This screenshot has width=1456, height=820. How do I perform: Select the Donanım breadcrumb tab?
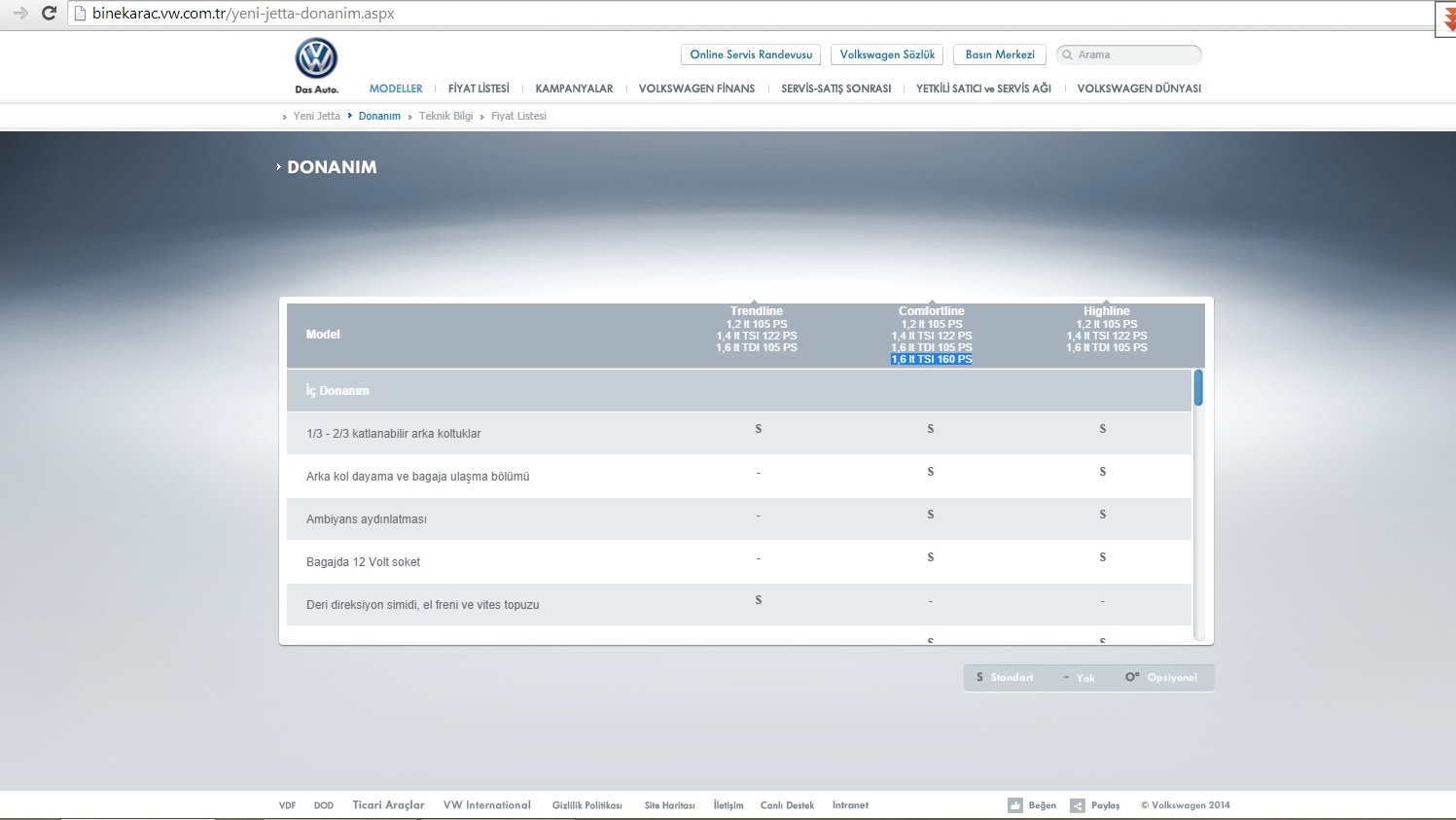379,116
